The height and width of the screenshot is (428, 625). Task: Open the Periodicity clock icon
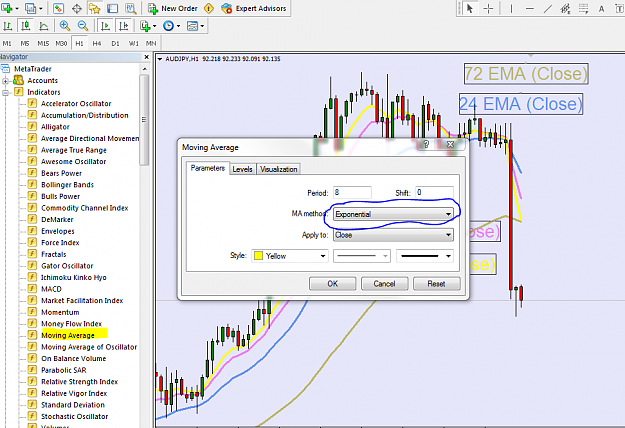click(x=168, y=26)
